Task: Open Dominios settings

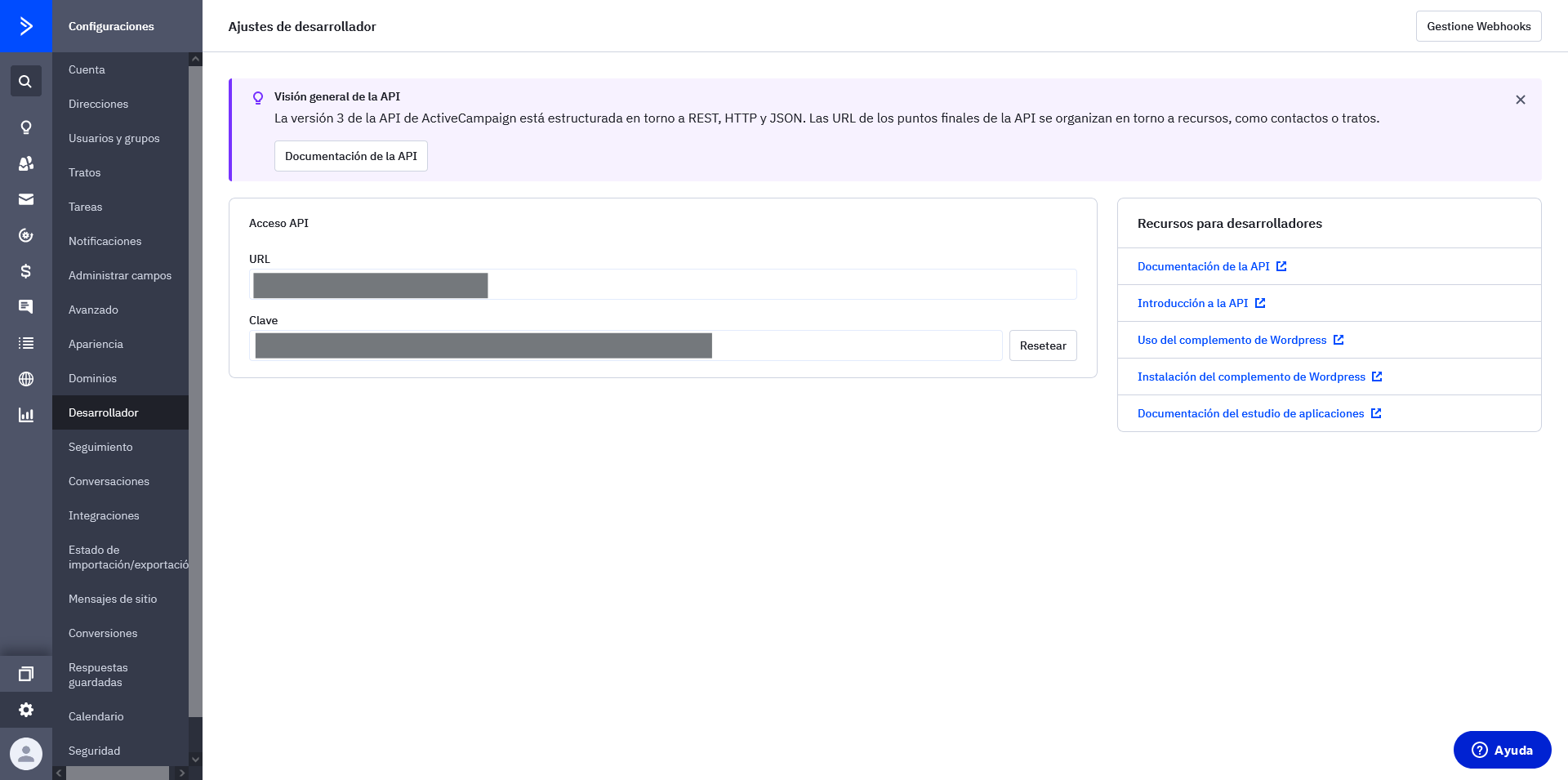Action: (x=120, y=378)
